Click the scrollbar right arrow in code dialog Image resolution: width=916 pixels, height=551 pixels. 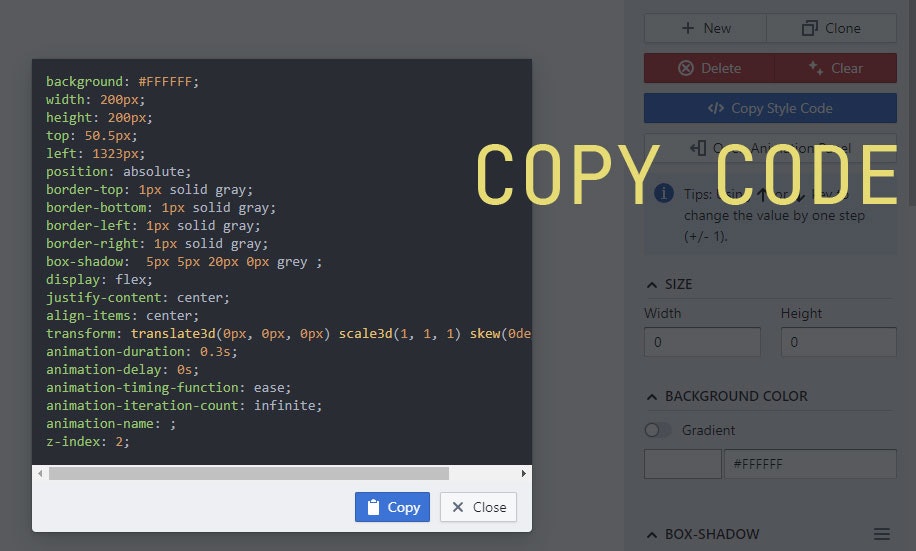[523, 473]
